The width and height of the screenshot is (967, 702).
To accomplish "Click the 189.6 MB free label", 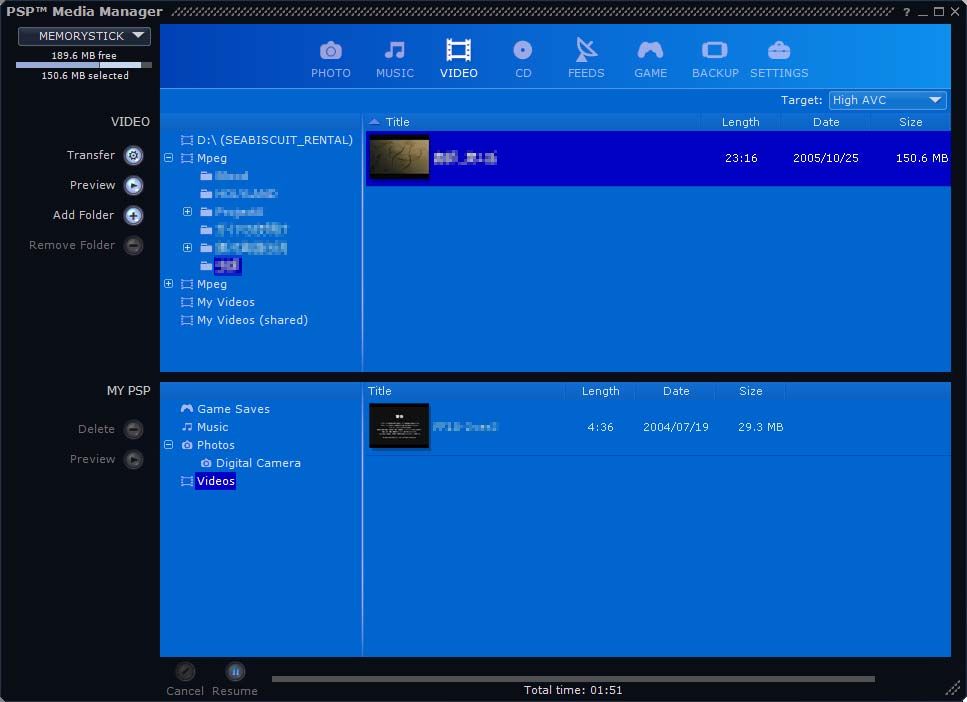I will [83, 56].
